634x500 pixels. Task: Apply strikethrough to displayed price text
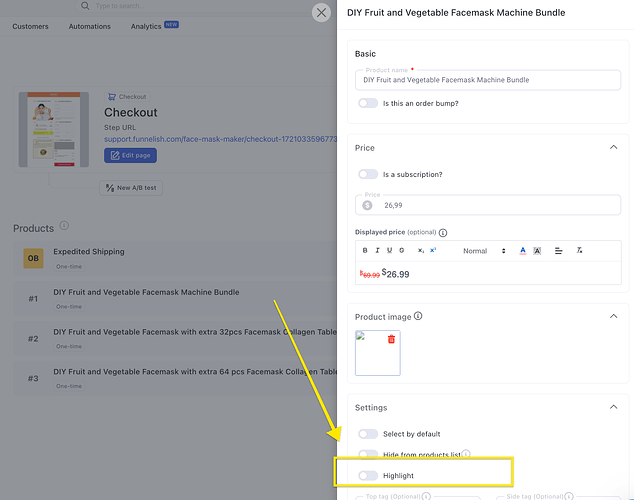click(x=402, y=251)
